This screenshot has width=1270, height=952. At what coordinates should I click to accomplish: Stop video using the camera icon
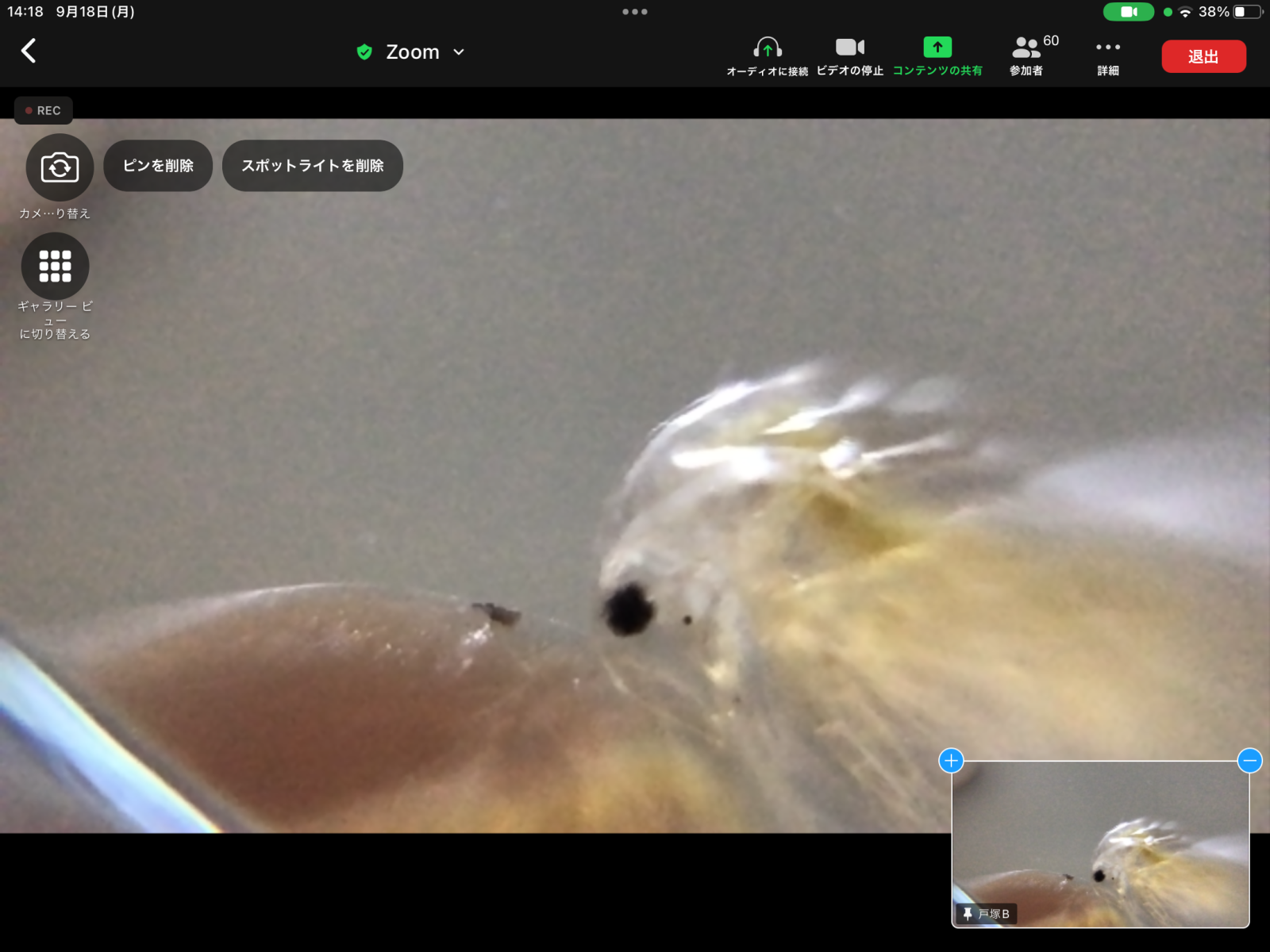click(x=849, y=56)
